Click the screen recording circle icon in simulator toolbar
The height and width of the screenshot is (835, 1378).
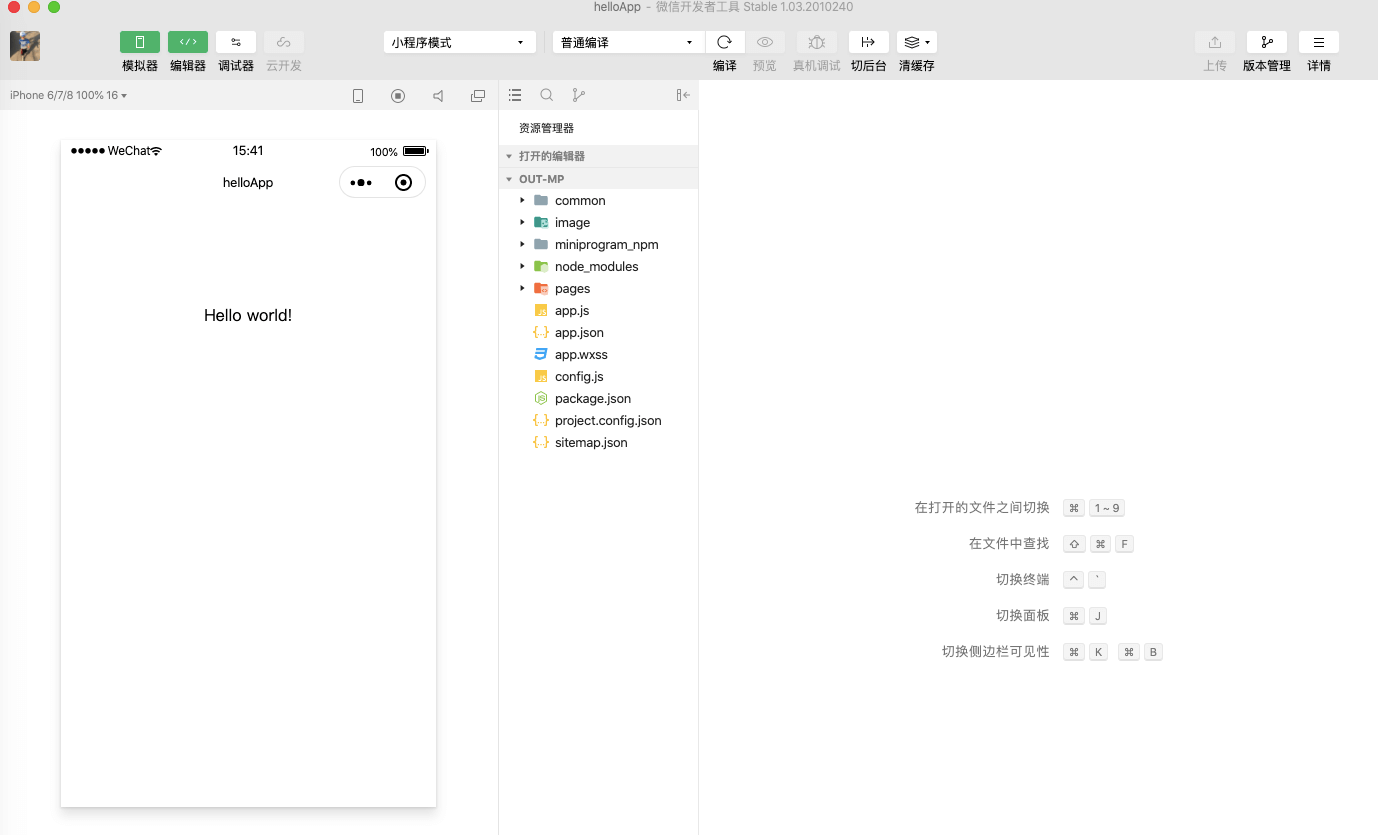point(398,95)
